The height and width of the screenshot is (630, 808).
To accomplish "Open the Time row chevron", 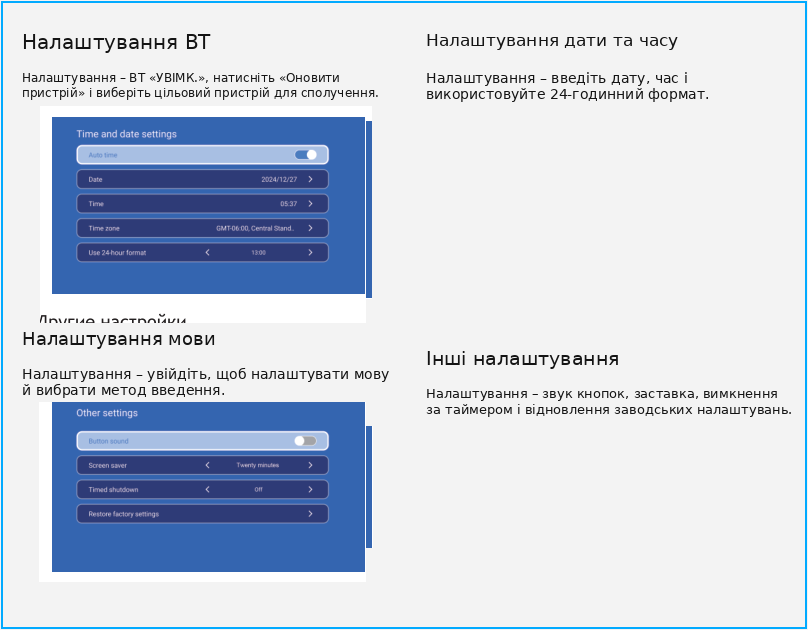I will pyautogui.click(x=310, y=203).
